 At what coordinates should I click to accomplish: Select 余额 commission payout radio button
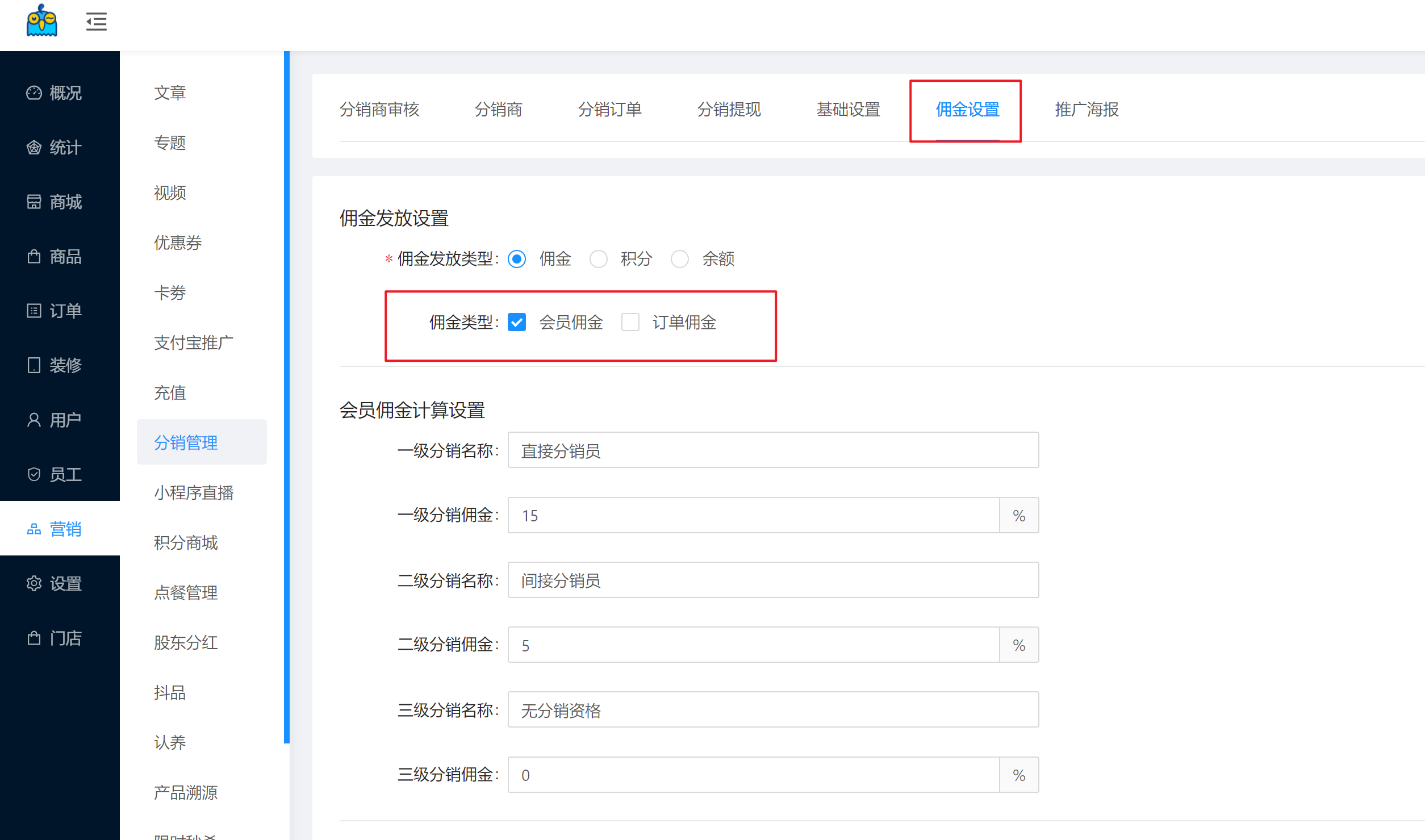click(x=679, y=259)
